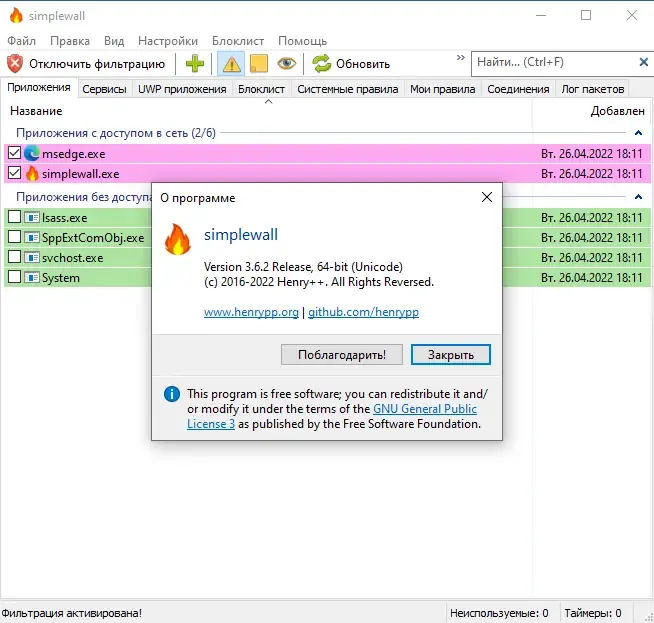Check the SppExtComObj.exe checkbox

(x=15, y=237)
